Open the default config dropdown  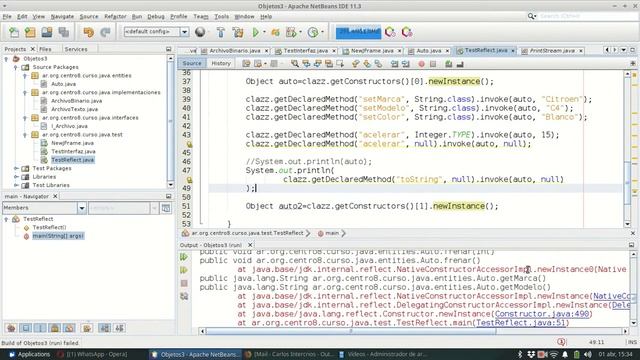[184, 32]
